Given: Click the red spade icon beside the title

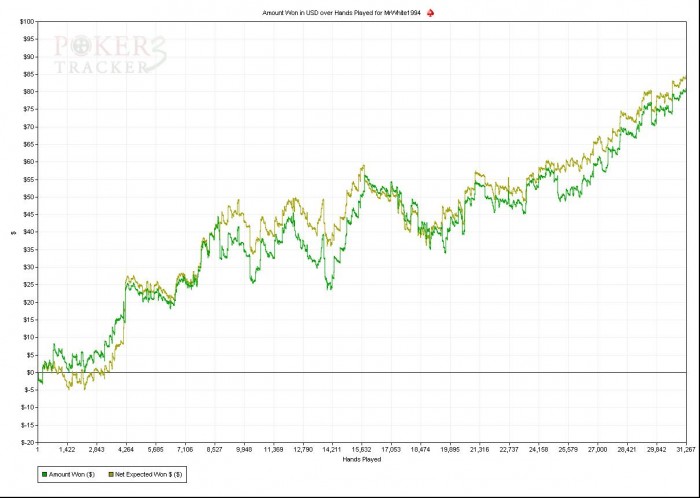Looking at the screenshot, I should coord(430,13).
